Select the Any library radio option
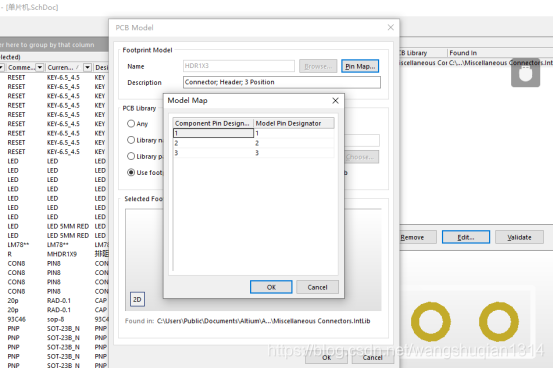Image resolution: width=554 pixels, height=369 pixels. (137, 124)
